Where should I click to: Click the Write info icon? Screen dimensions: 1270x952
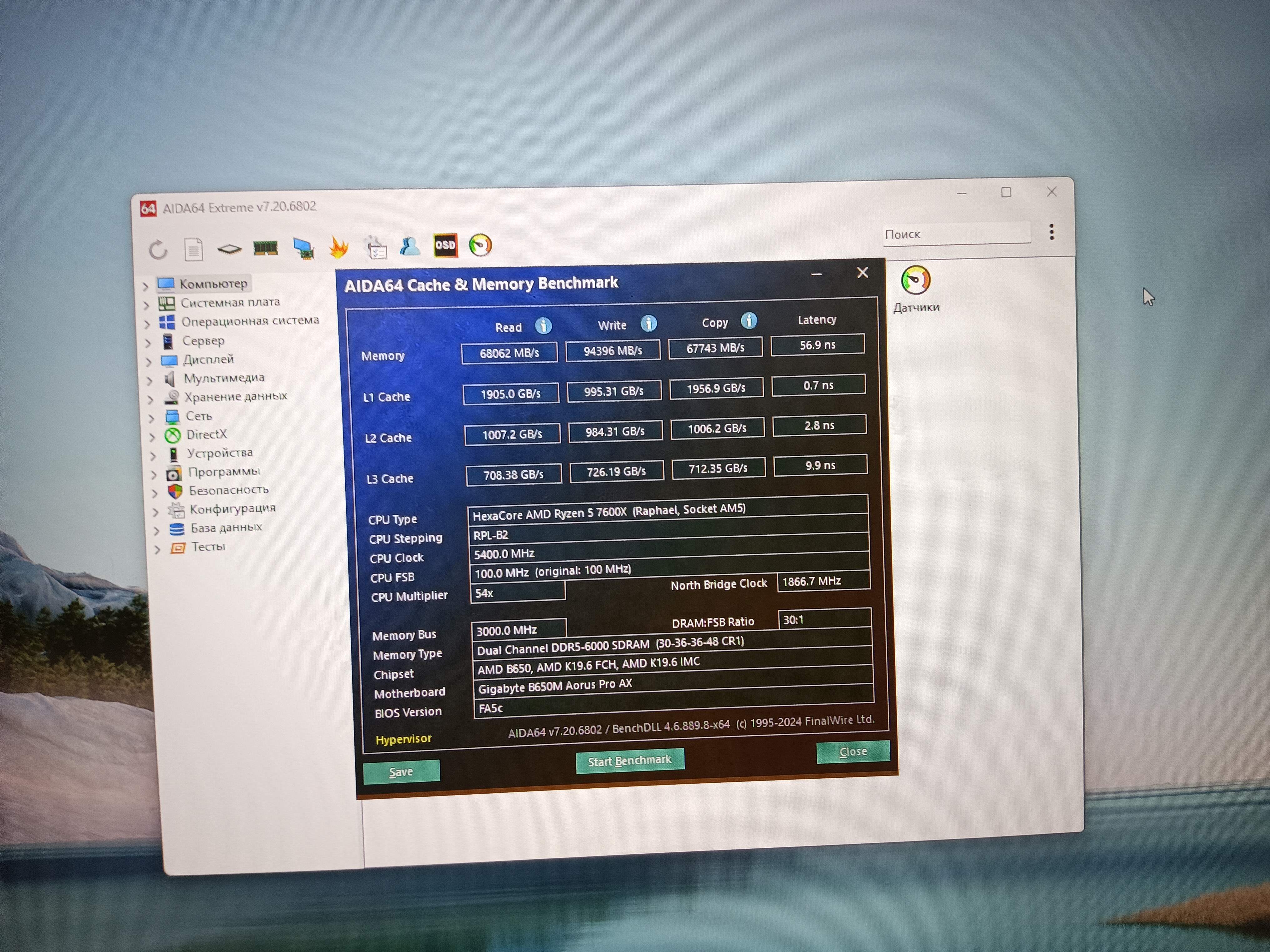tap(648, 324)
